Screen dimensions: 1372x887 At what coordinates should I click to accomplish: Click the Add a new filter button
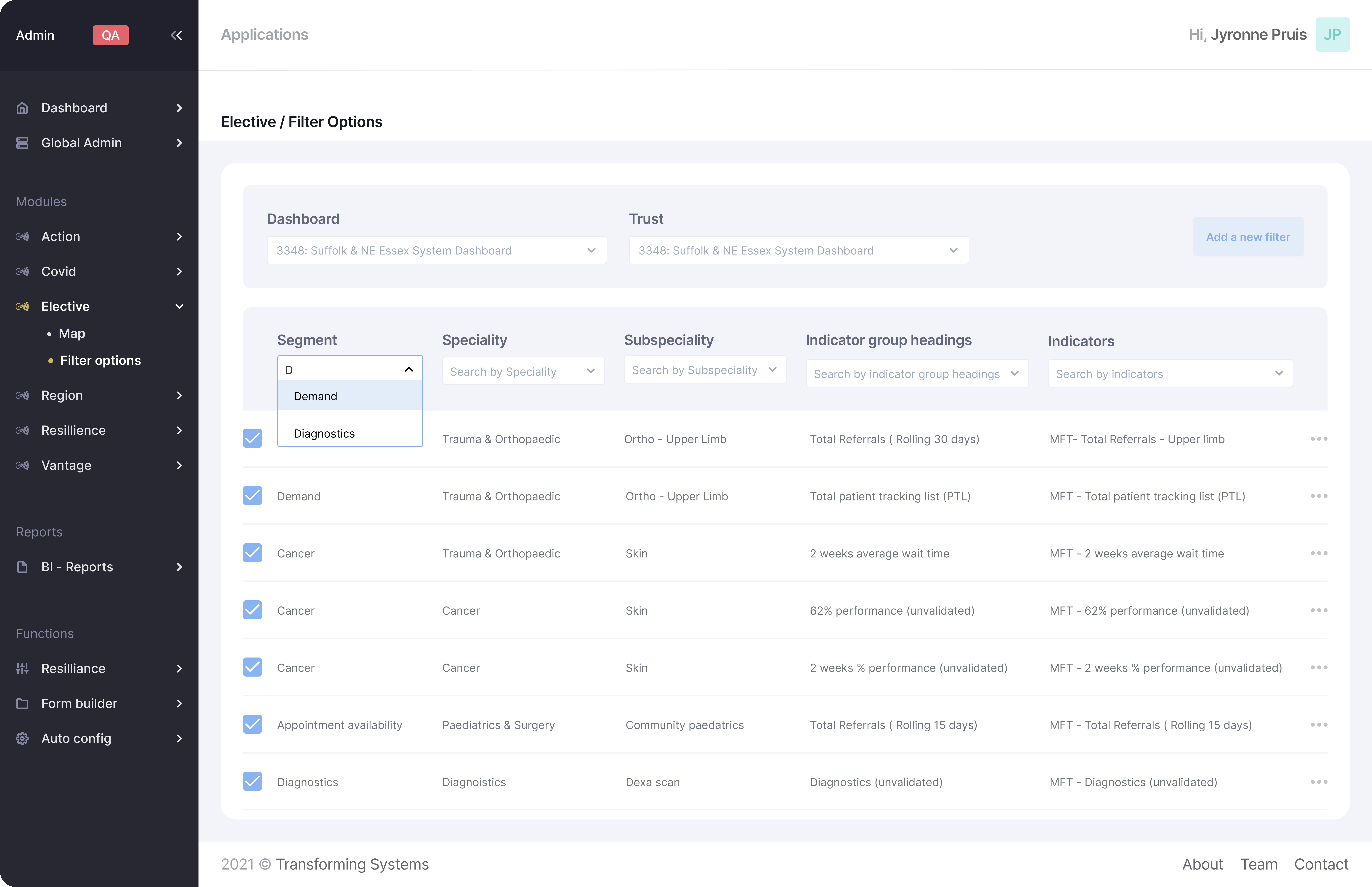(1248, 237)
